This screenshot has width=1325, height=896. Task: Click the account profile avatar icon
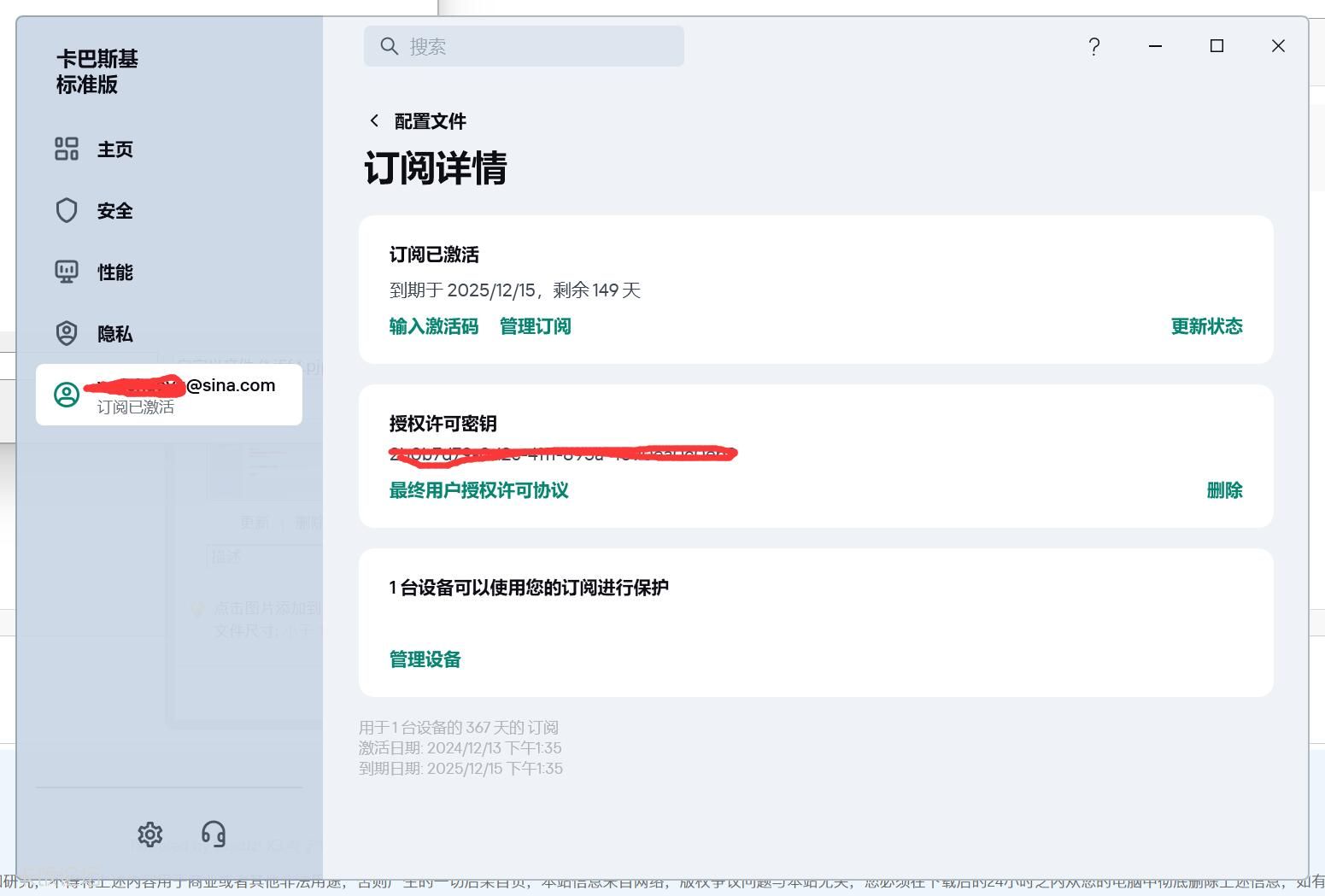(67, 395)
